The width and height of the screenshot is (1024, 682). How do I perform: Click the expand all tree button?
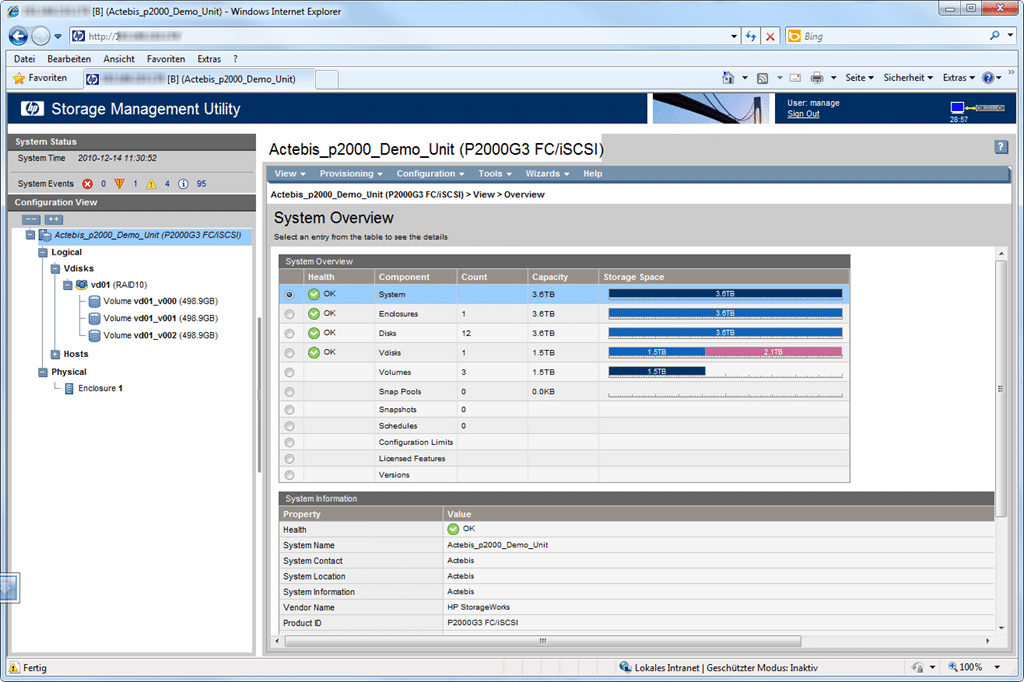[x=54, y=219]
